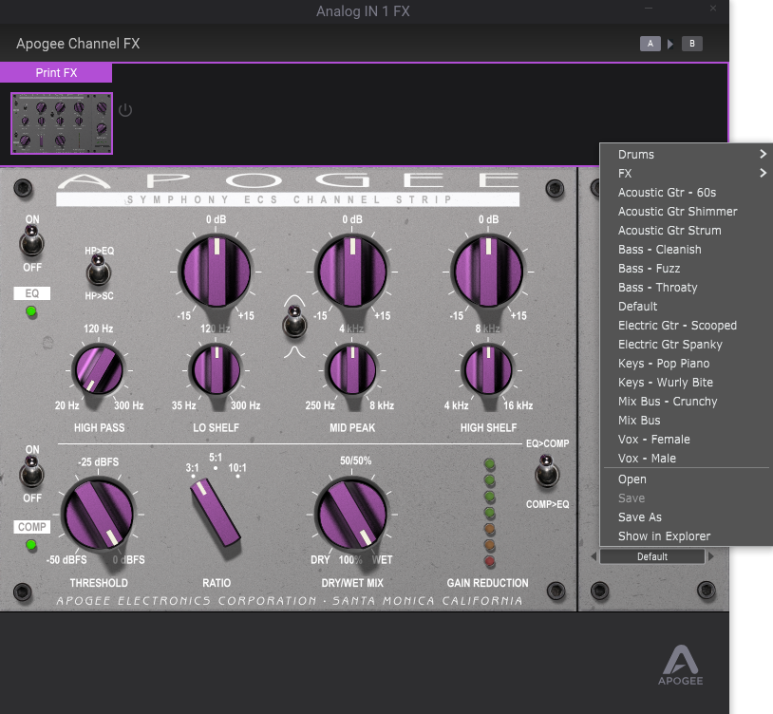This screenshot has height=714, width=773.
Task: Click the Apogee logo at bottom right
Action: 680,665
